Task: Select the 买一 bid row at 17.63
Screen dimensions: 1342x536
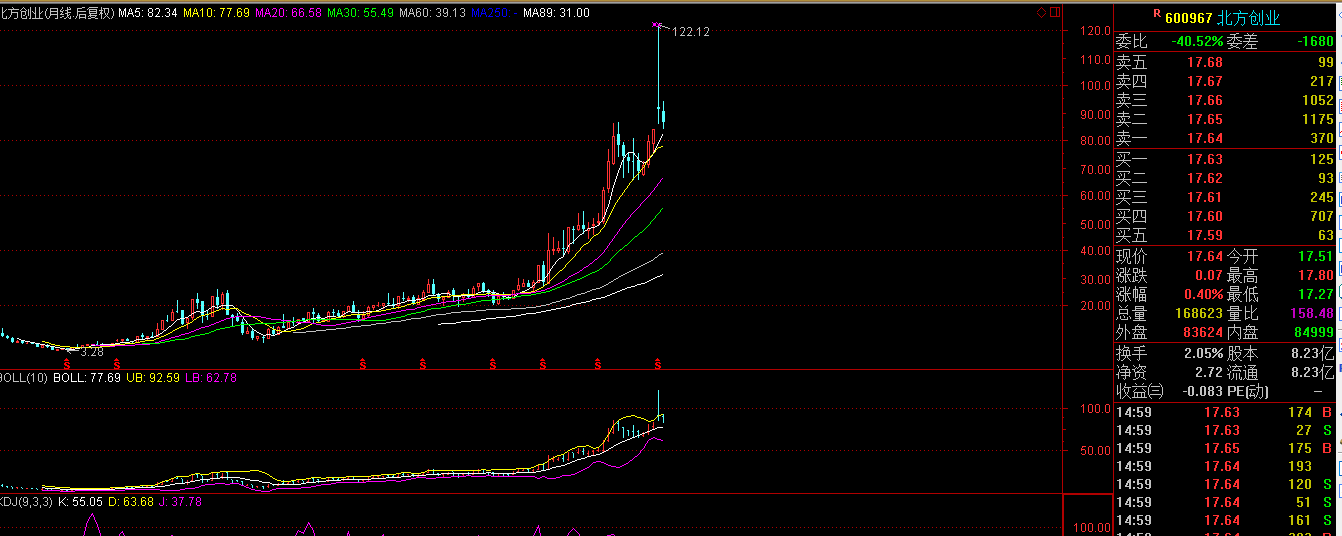Action: [x=1224, y=159]
